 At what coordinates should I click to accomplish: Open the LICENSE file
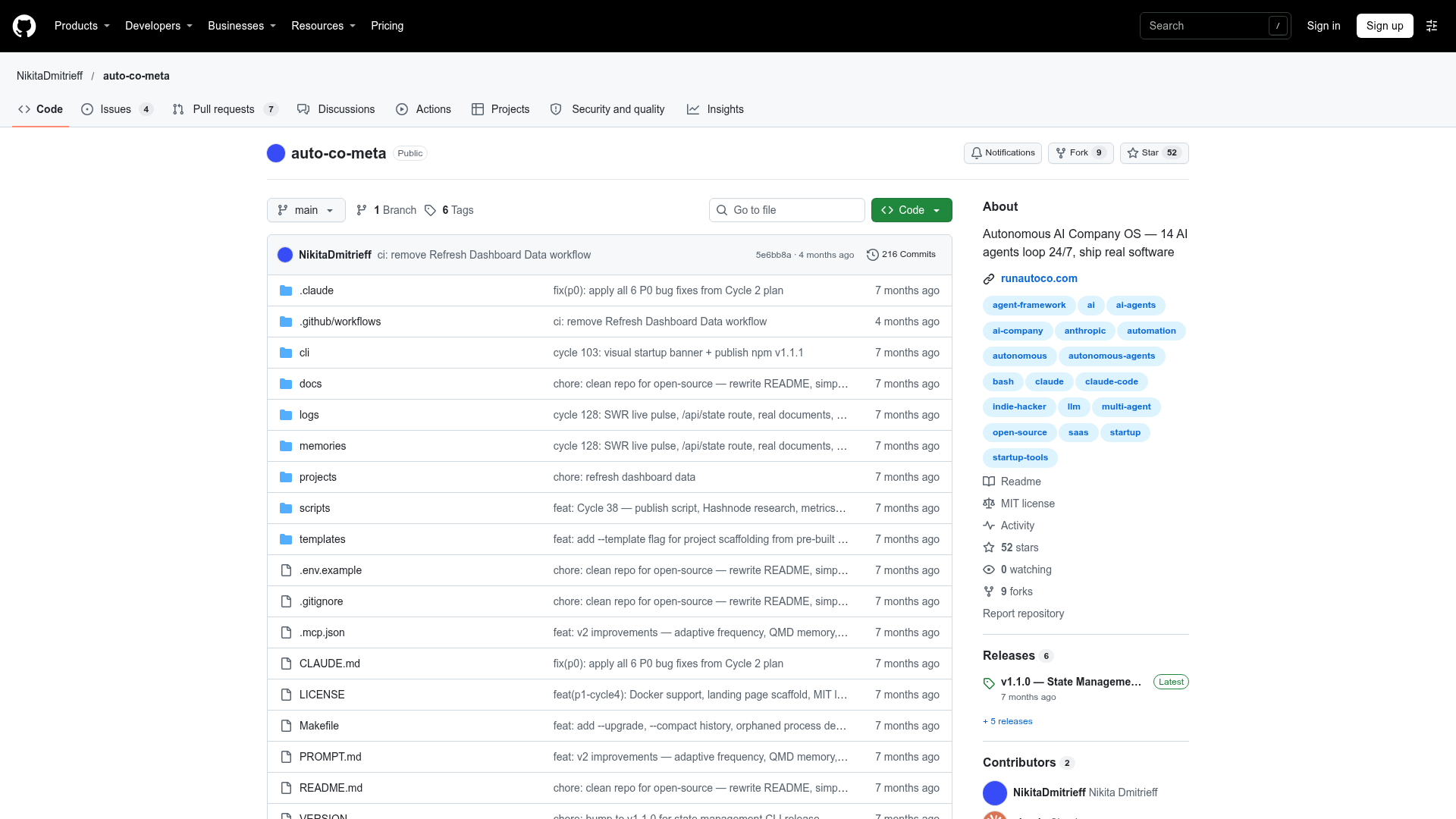(x=322, y=695)
